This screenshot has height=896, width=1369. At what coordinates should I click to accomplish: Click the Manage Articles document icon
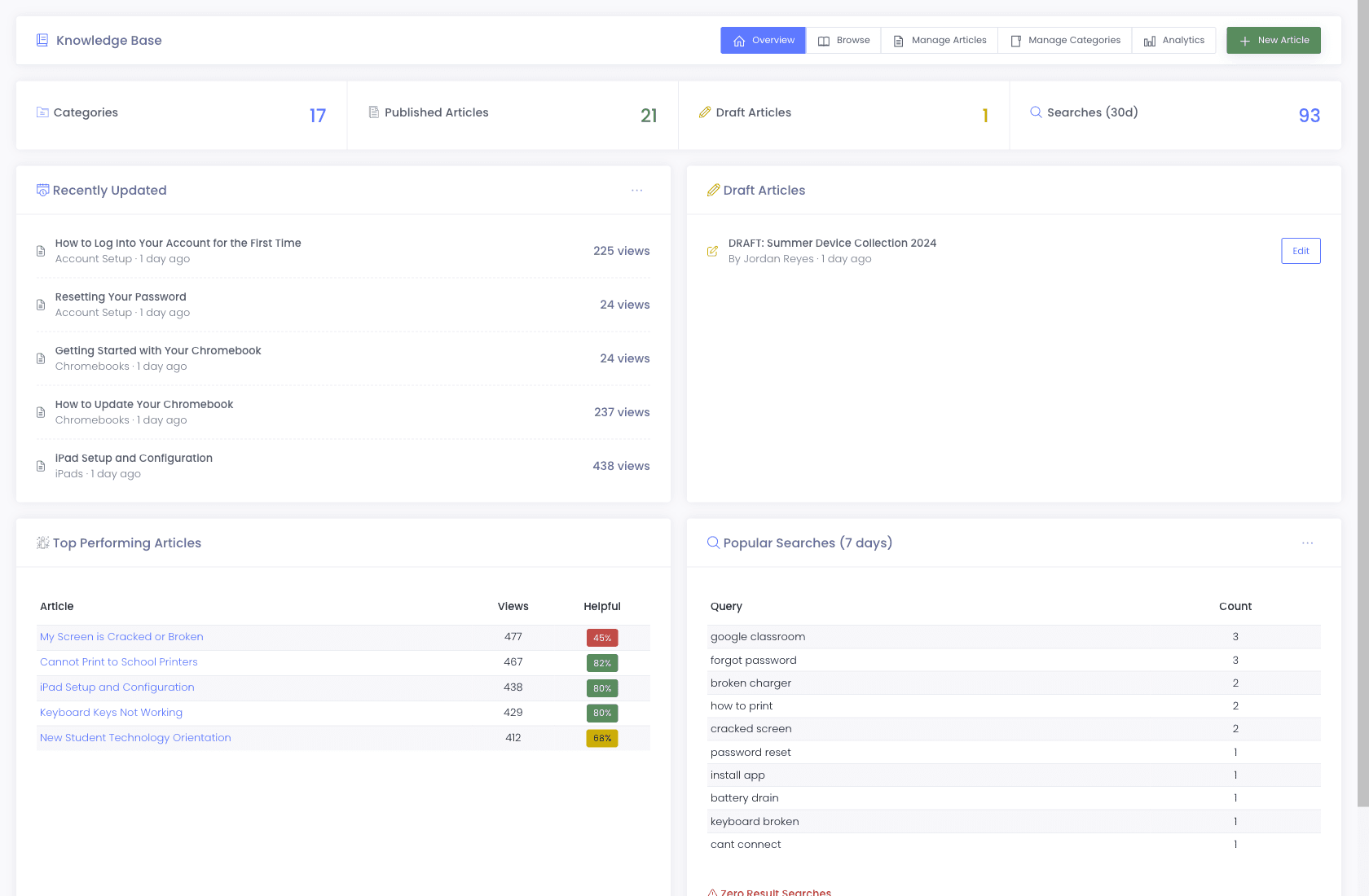click(x=899, y=41)
